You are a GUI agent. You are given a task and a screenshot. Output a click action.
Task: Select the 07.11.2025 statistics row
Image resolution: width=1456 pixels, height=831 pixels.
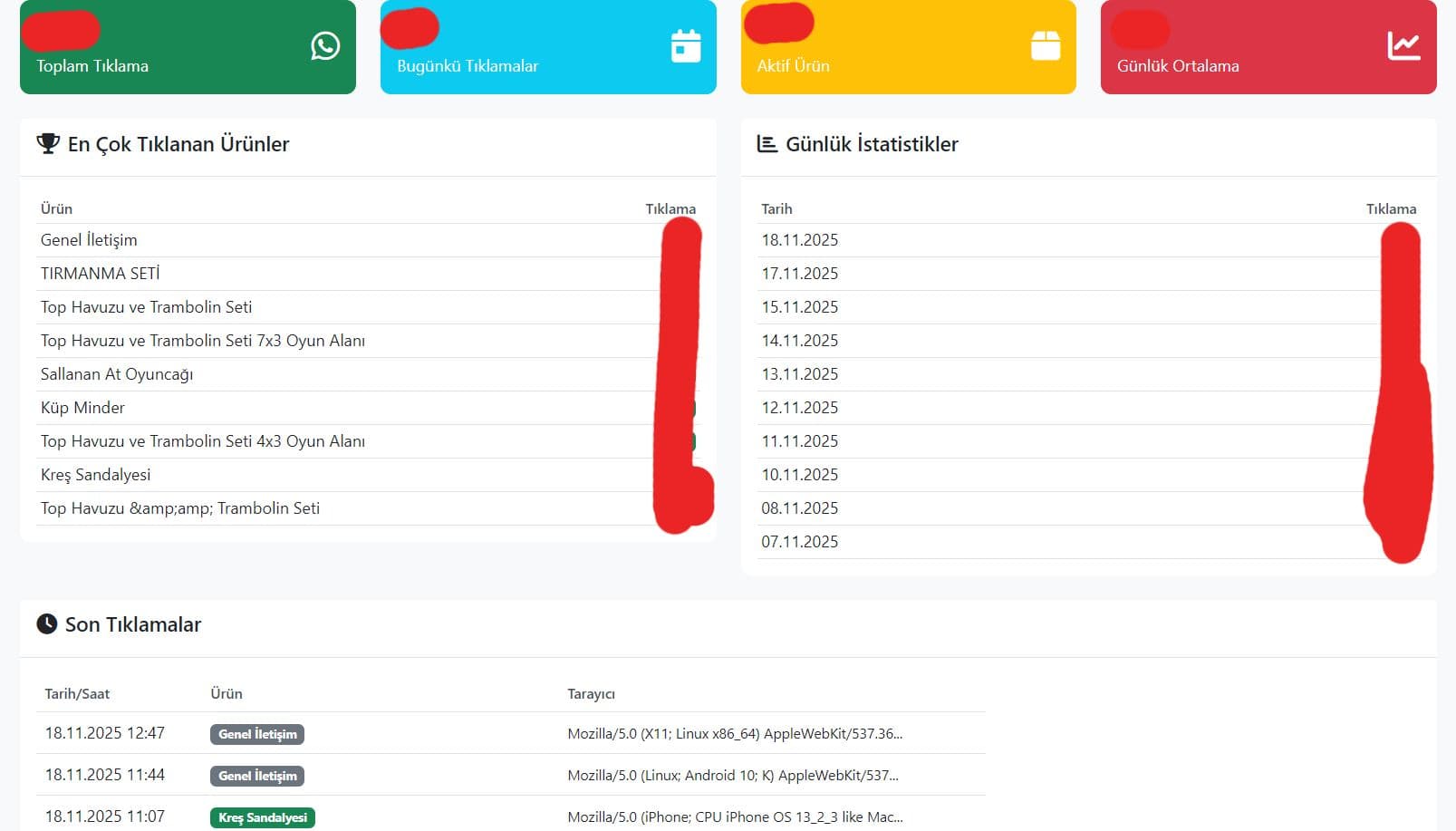tap(800, 541)
